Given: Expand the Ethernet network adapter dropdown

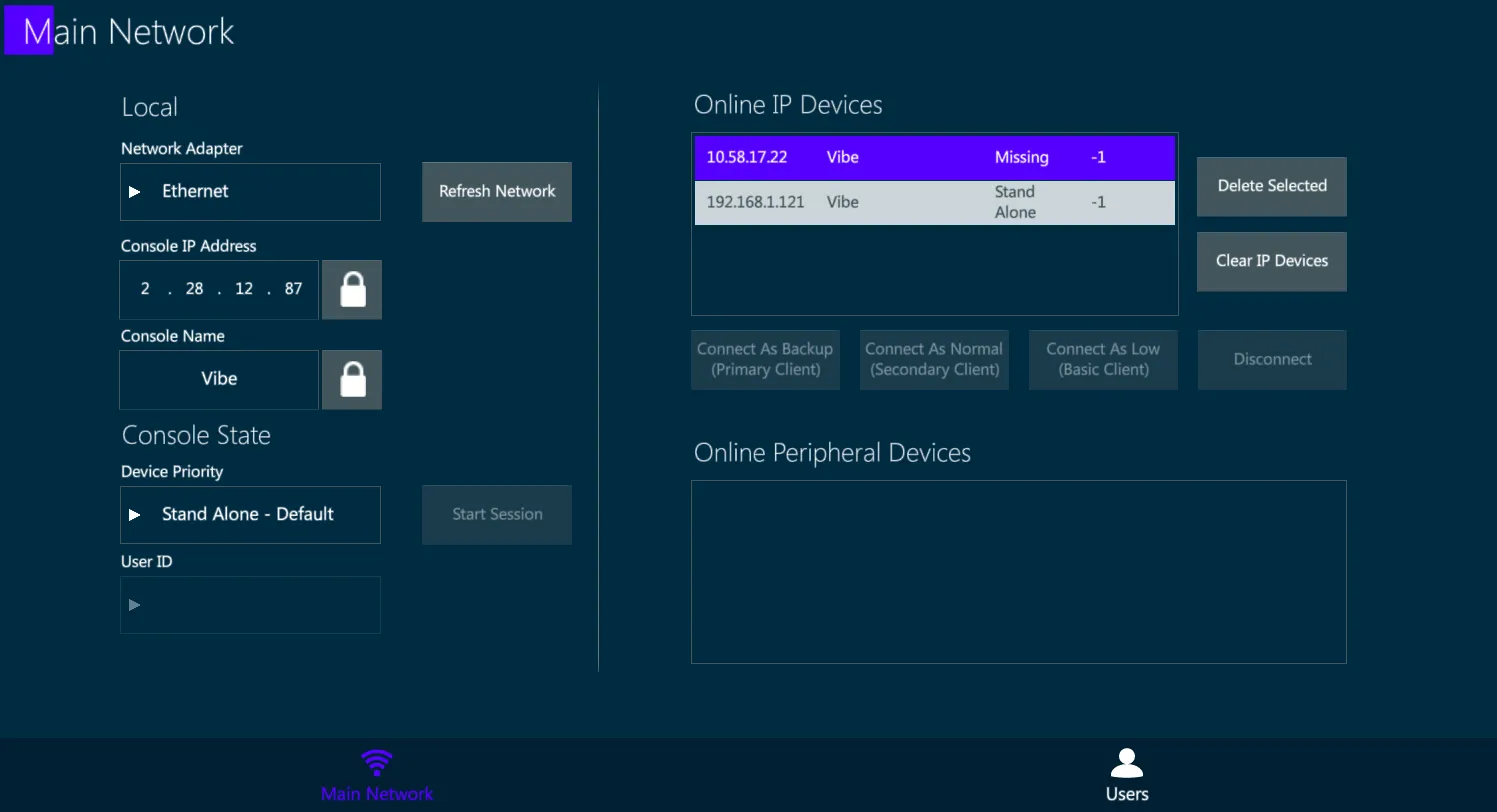Looking at the screenshot, I should 250,192.
